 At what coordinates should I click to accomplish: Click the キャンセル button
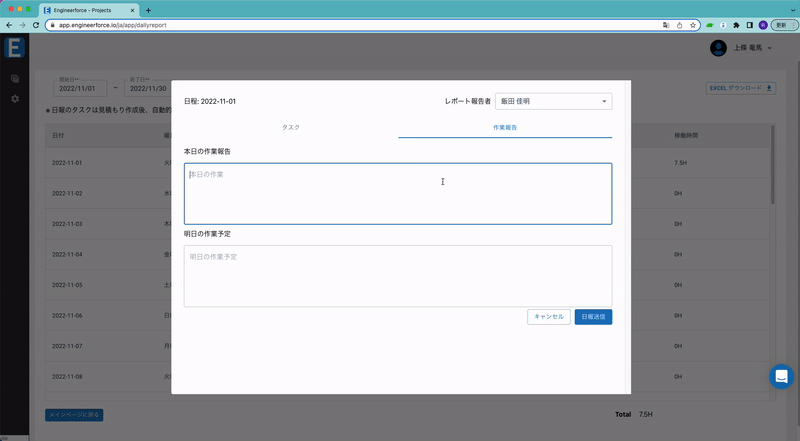549,316
